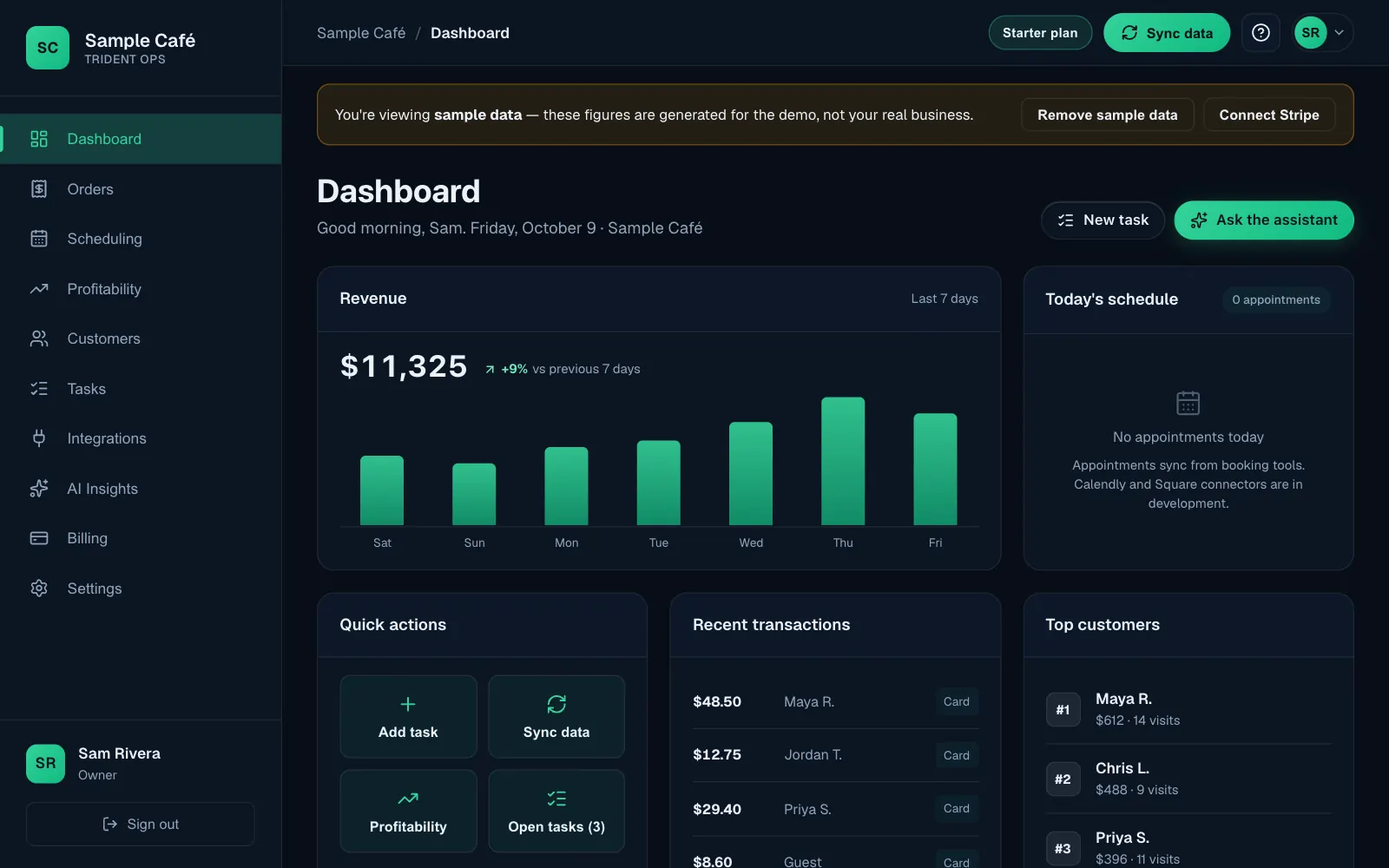Open the Billing page
The image size is (1389, 868).
(141, 538)
